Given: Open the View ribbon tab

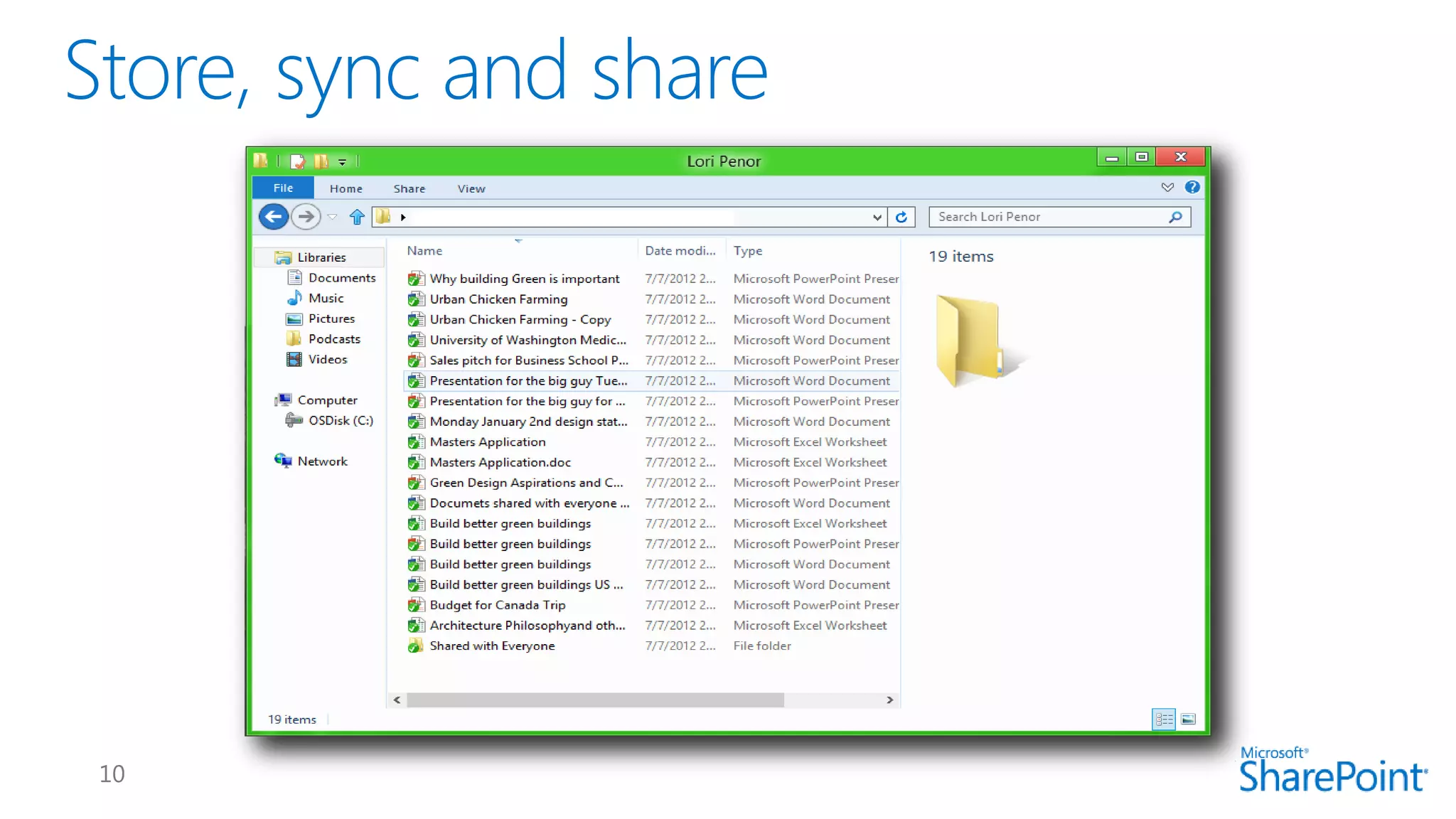Looking at the screenshot, I should click(471, 188).
